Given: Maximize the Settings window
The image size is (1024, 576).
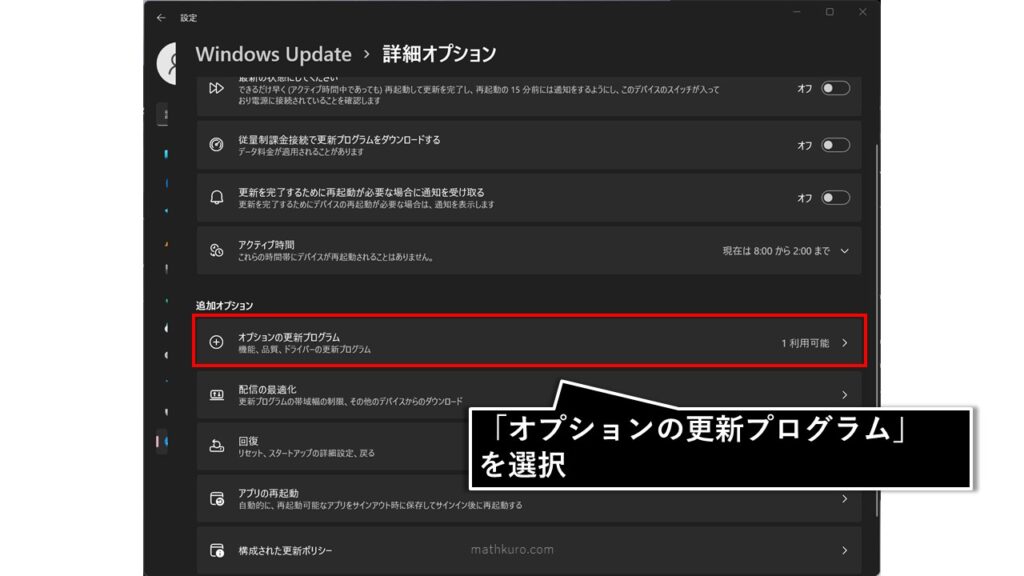Looking at the screenshot, I should tap(829, 12).
